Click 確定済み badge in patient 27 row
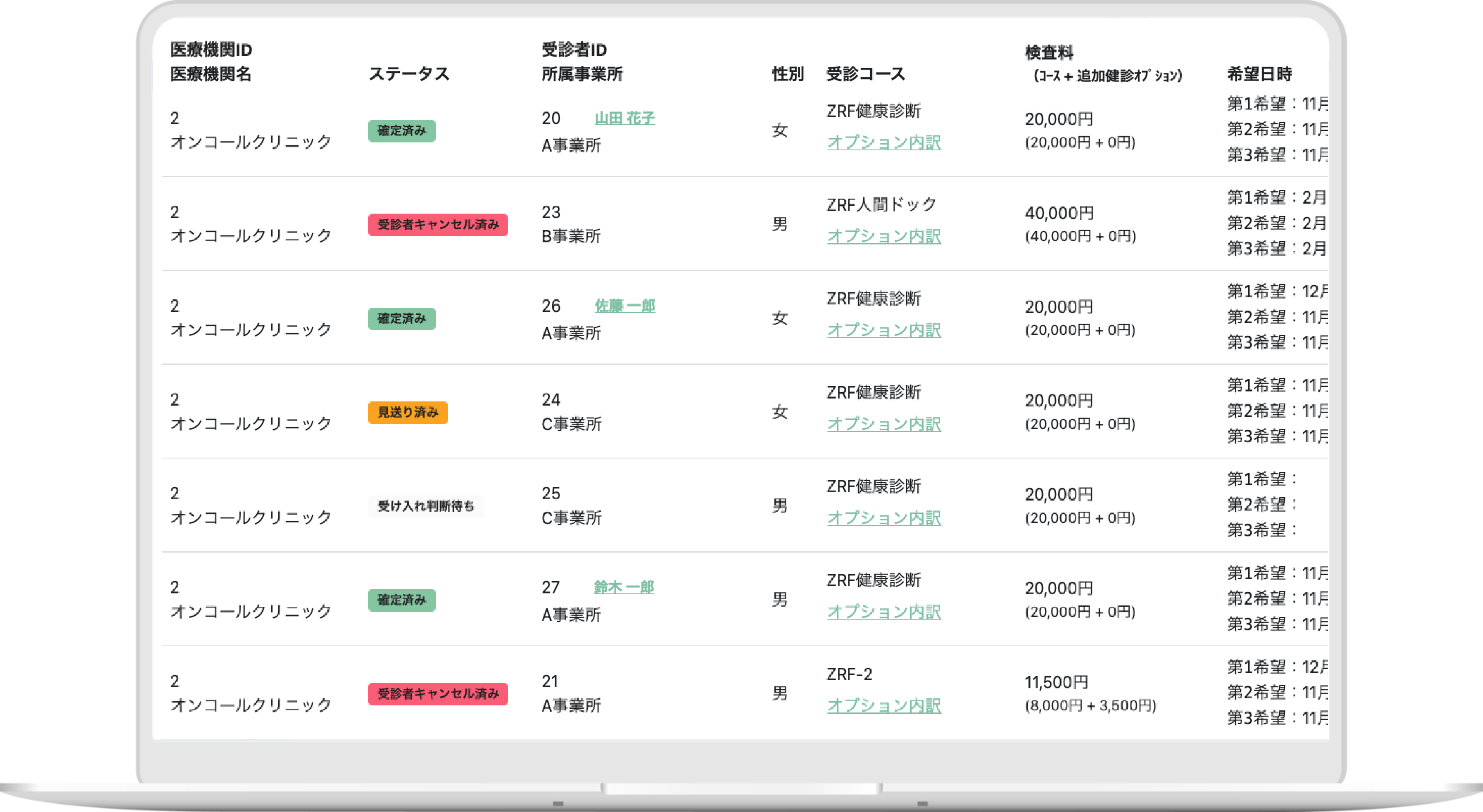The height and width of the screenshot is (812, 1483). point(402,600)
